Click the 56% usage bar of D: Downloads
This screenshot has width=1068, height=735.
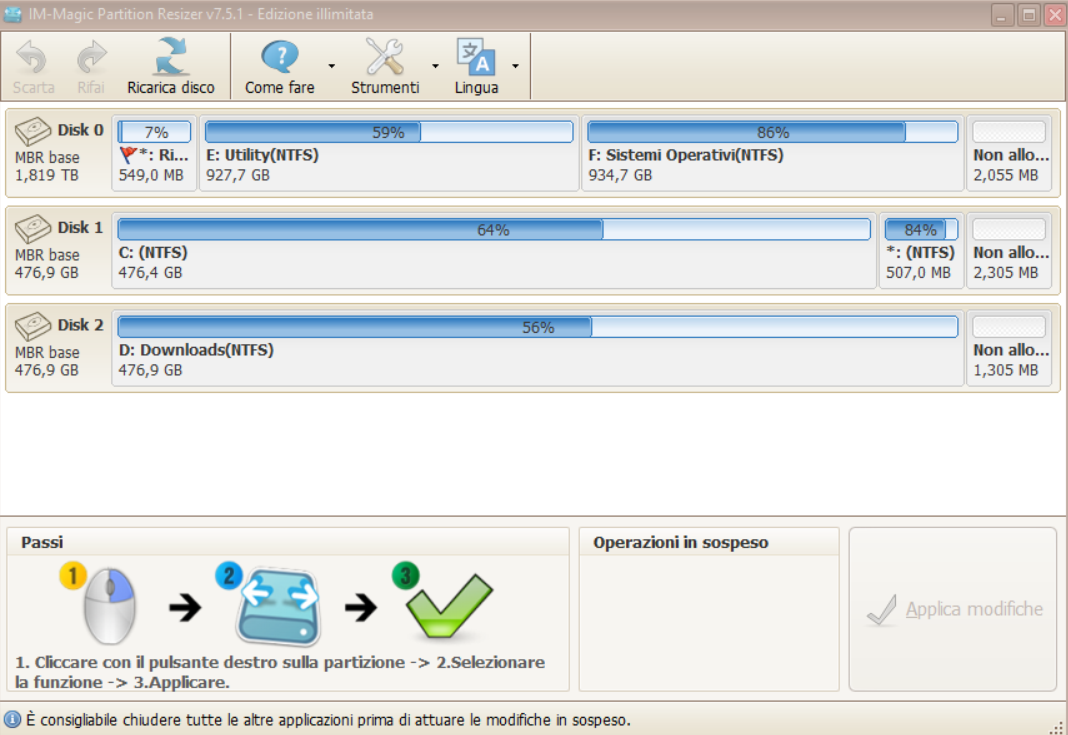pyautogui.click(x=537, y=327)
